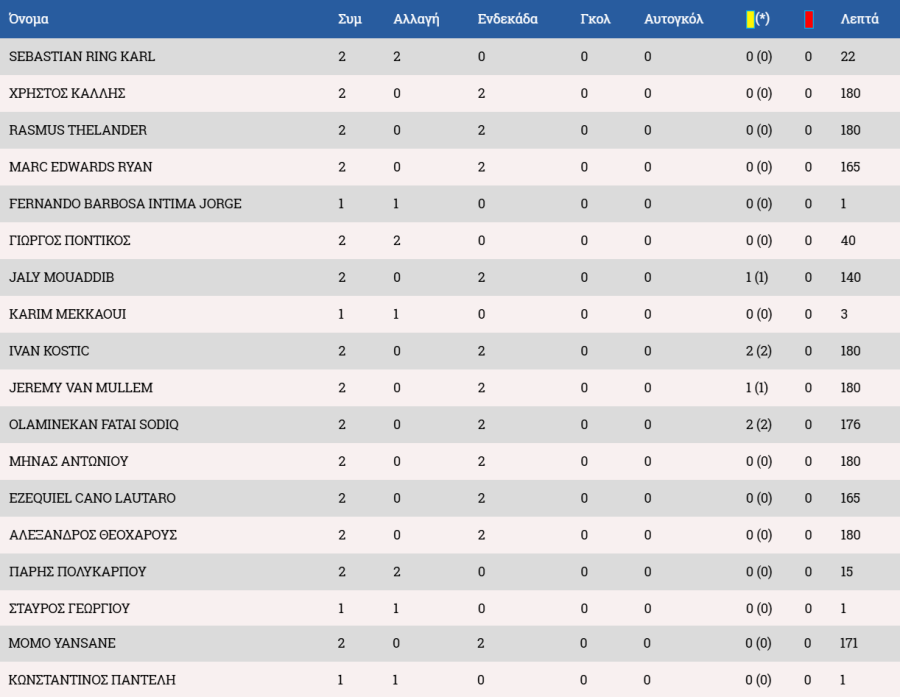900x697 pixels.
Task: Sort by the Λεπτά column header
Action: 859,19
